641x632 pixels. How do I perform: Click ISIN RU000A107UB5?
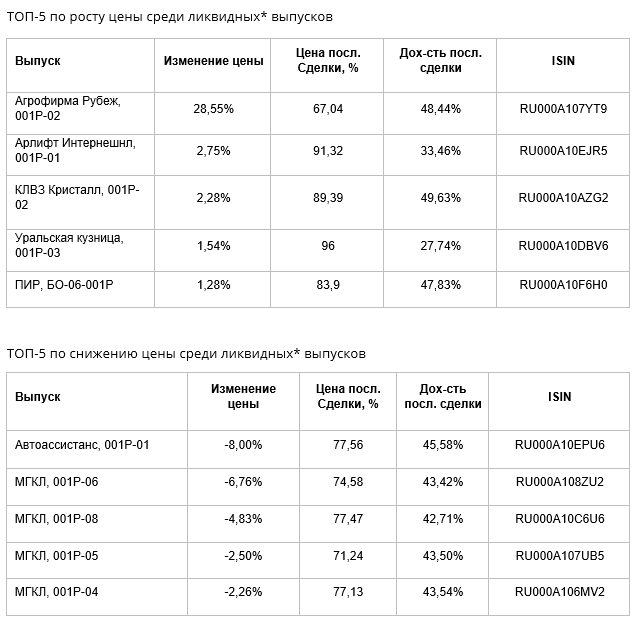[559, 556]
